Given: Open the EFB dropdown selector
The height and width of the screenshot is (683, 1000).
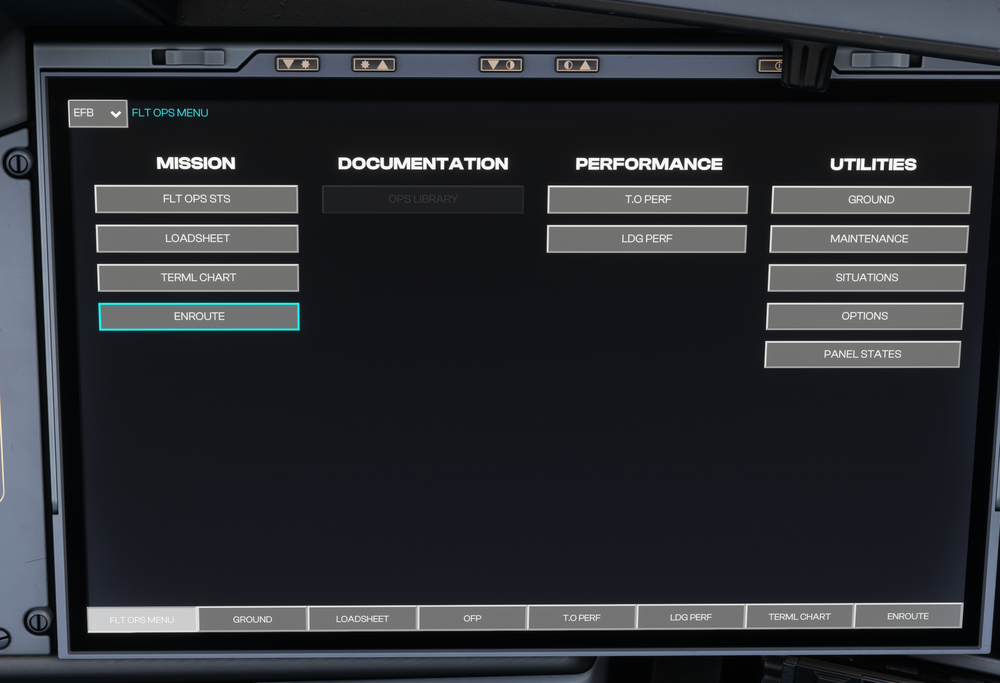Looking at the screenshot, I should pos(97,114).
